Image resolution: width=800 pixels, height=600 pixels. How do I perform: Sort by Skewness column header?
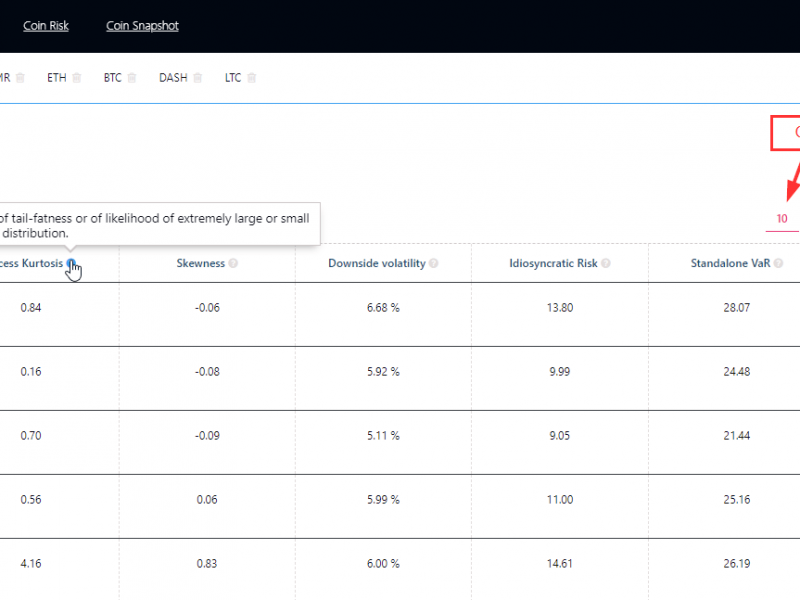coord(202,264)
